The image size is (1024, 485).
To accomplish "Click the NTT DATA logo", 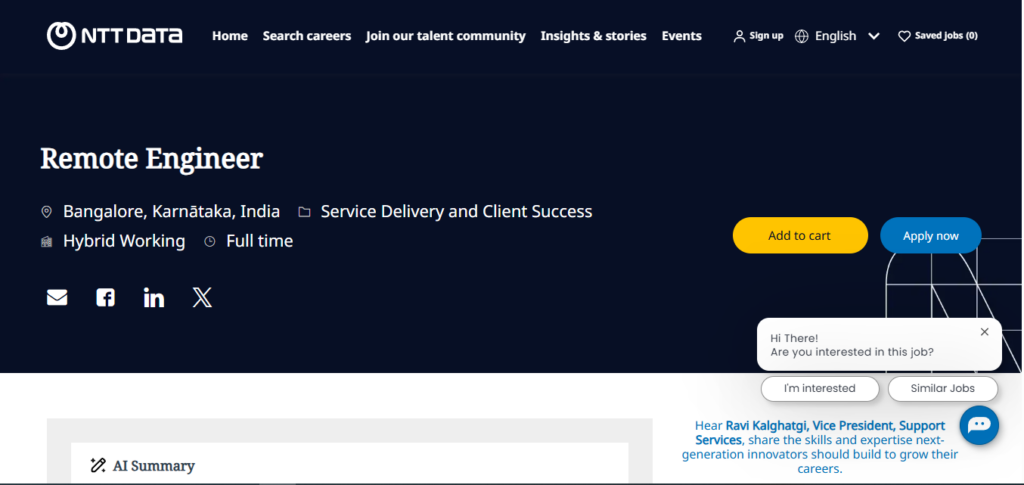I will 114,35.
